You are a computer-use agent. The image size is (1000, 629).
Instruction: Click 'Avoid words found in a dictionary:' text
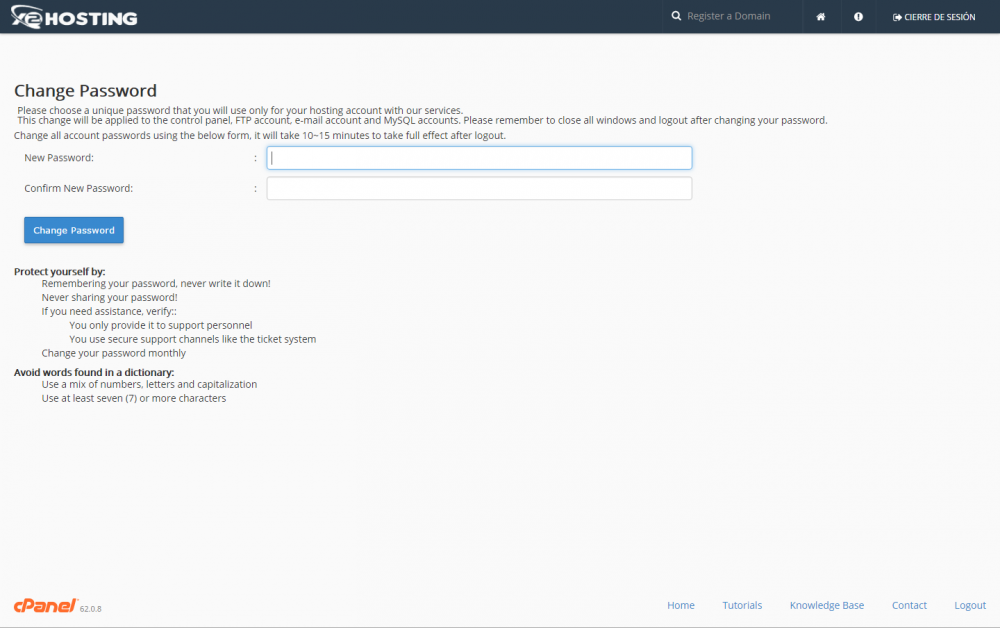pos(94,373)
